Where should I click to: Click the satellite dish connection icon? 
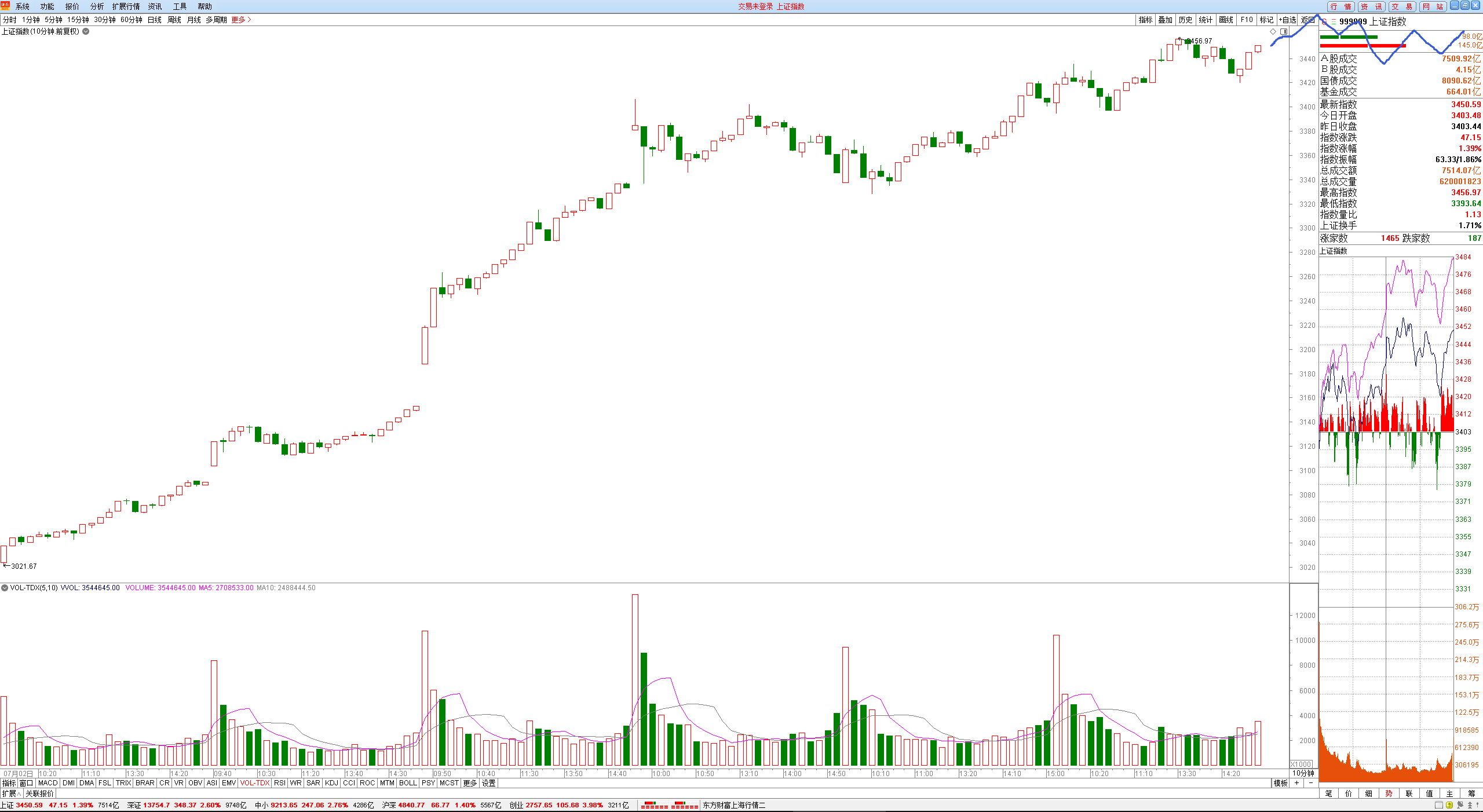1459,805
